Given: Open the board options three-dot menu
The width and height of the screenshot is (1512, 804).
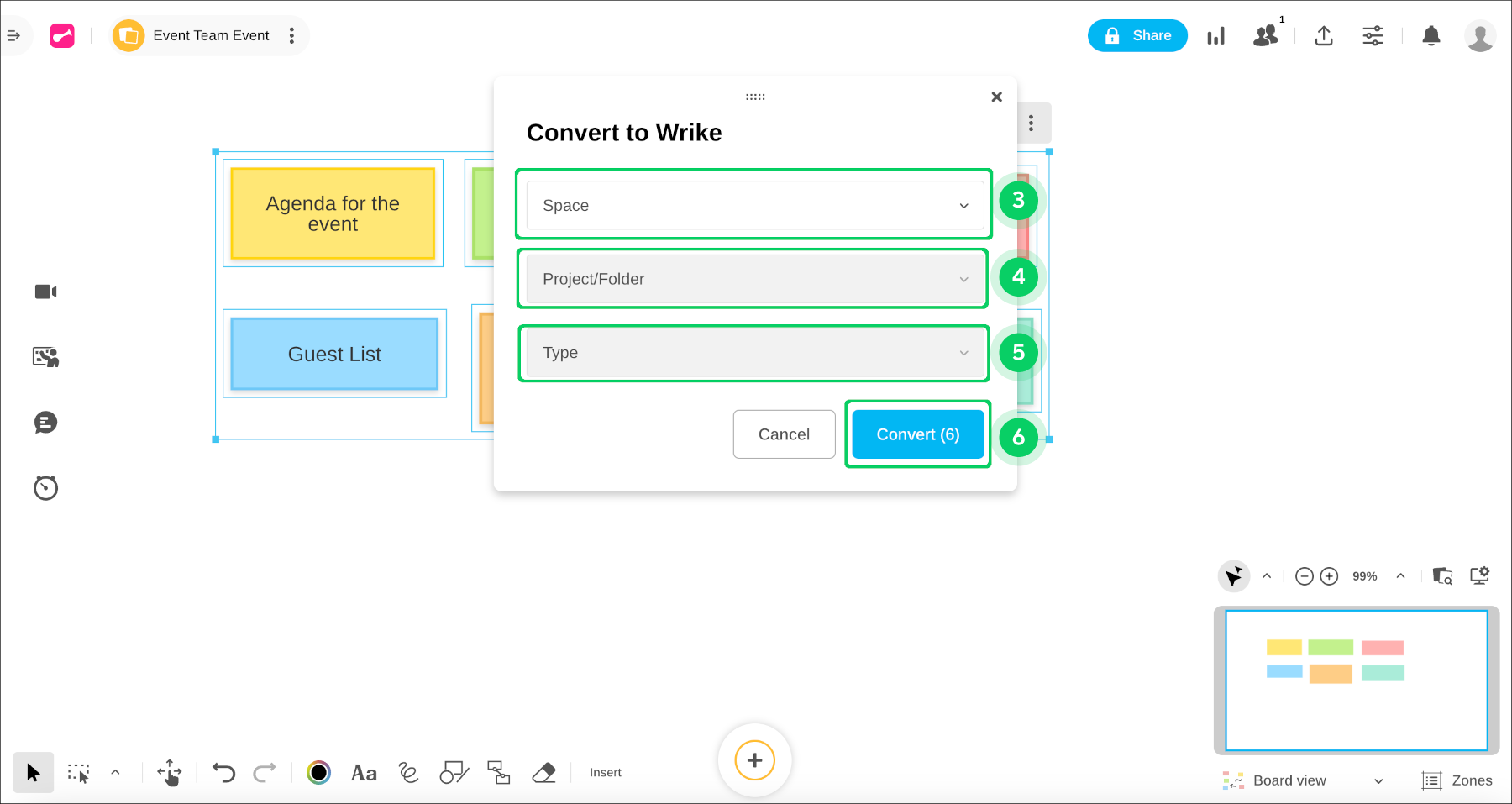Looking at the screenshot, I should coord(291,36).
